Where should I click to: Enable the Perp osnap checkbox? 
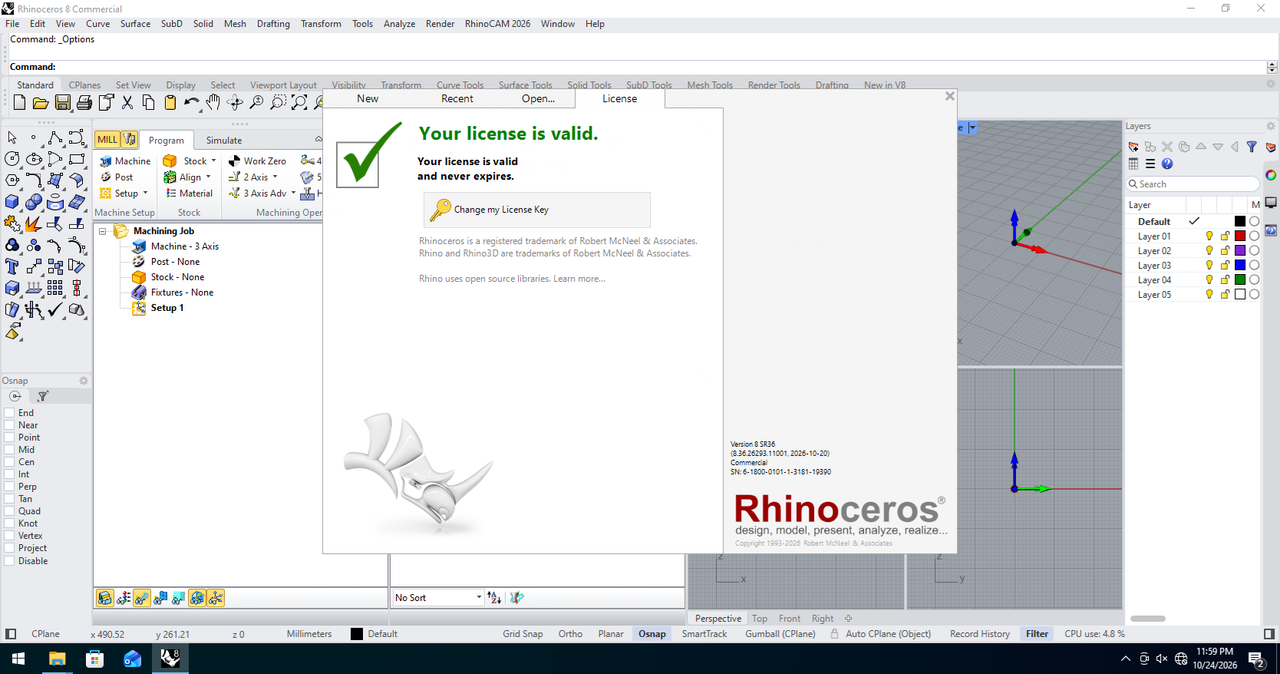tap(10, 487)
